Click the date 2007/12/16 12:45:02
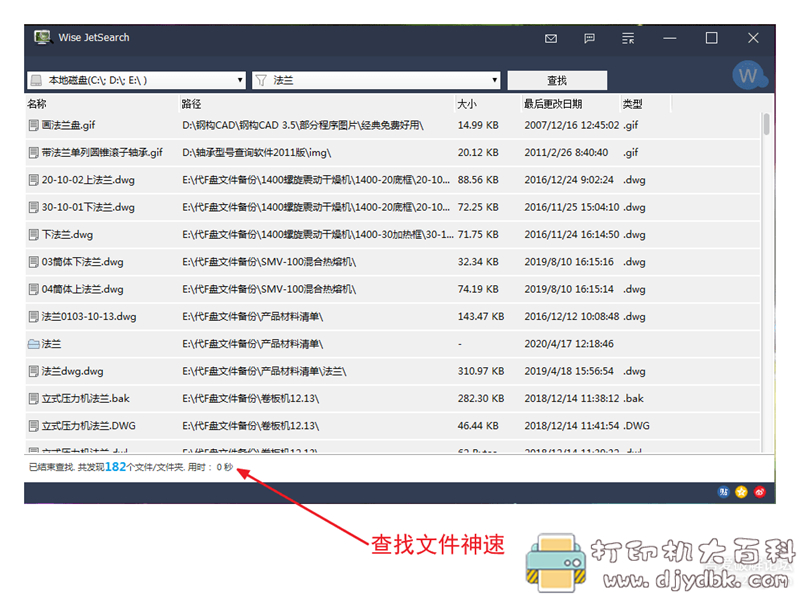 pos(572,125)
